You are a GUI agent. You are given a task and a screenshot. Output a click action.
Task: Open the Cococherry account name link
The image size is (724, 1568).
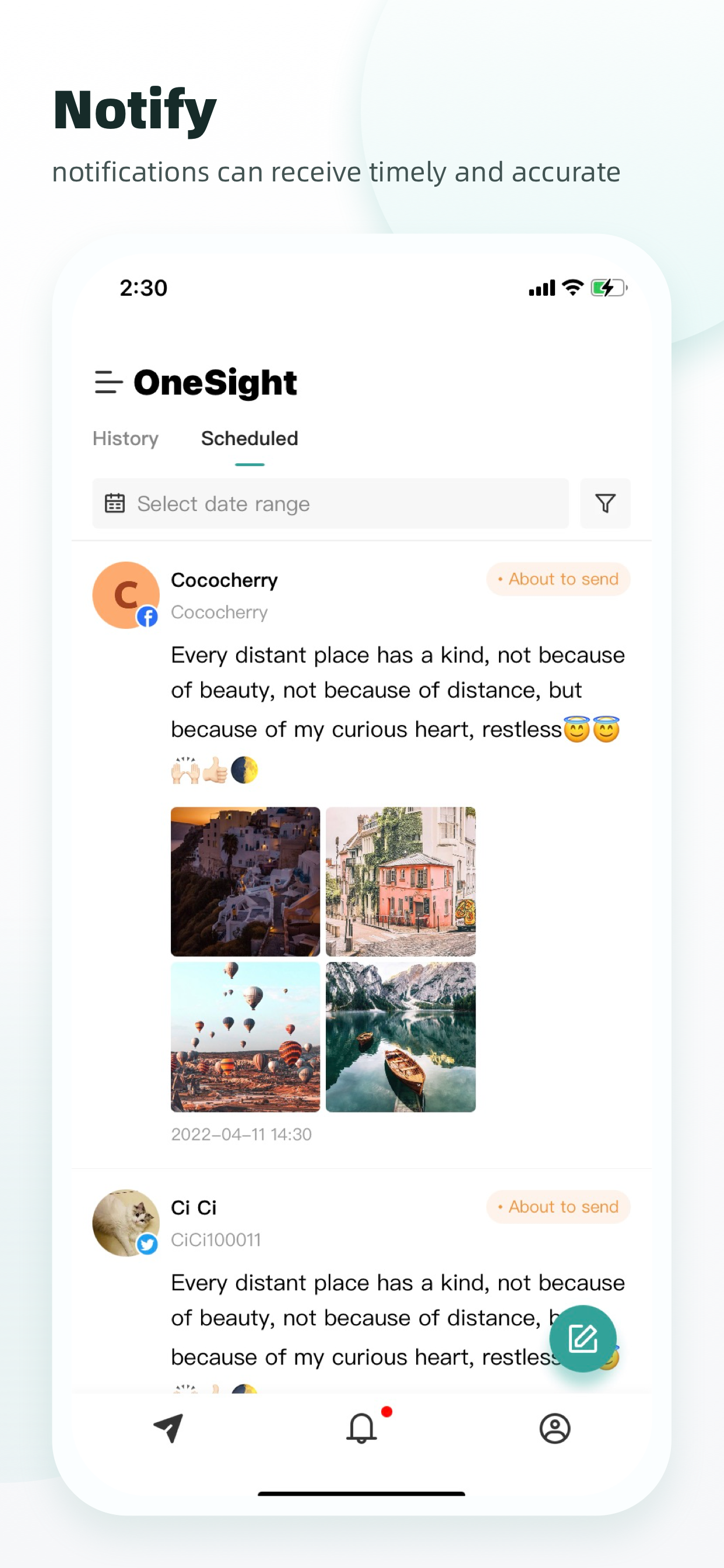224,580
